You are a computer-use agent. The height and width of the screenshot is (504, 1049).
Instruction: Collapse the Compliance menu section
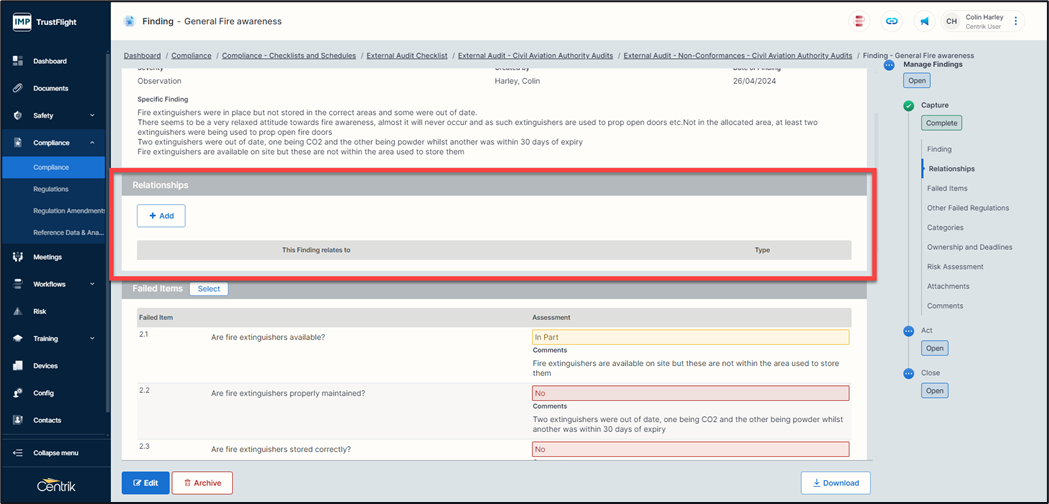[92, 143]
